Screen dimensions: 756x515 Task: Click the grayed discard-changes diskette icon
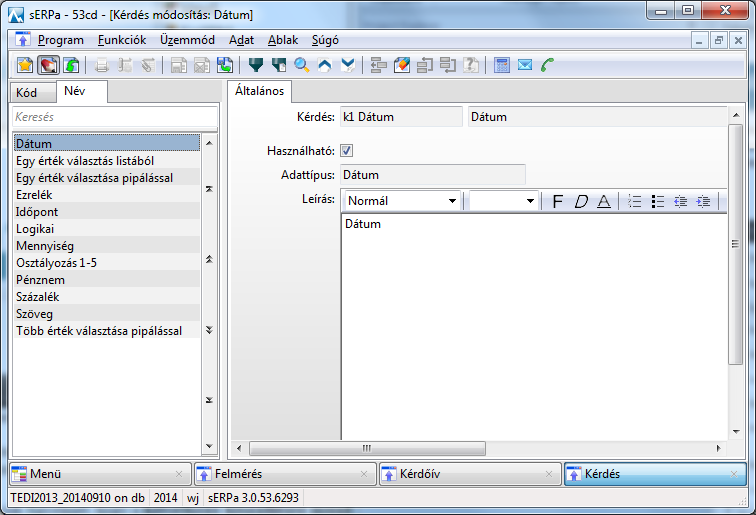click(x=202, y=65)
